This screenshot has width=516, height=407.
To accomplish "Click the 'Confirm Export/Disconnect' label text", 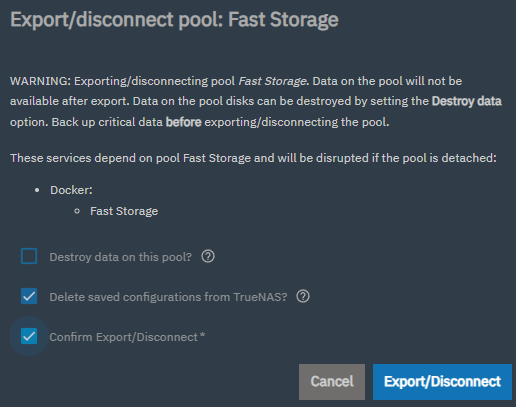I will (123, 337).
